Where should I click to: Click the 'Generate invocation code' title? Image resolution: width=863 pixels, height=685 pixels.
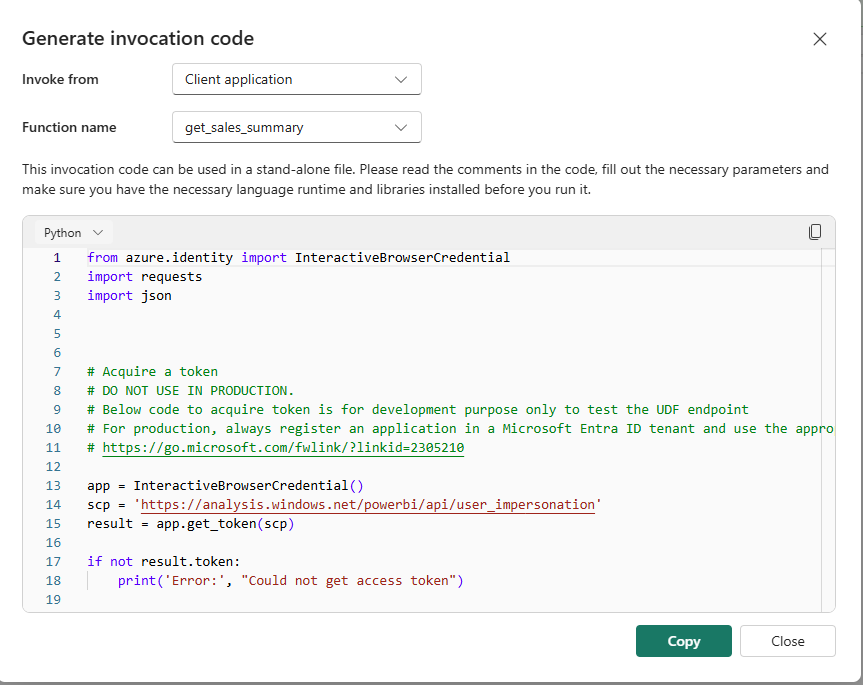[x=138, y=39]
